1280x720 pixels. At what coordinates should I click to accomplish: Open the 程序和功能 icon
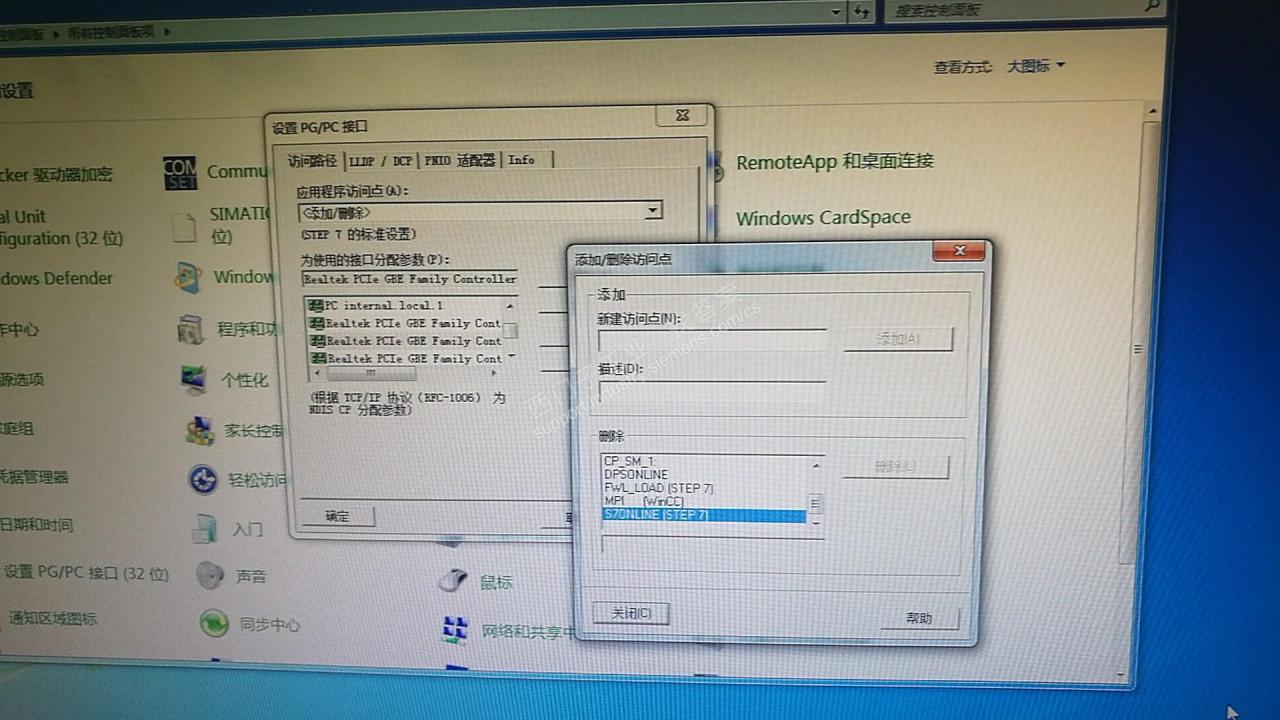(190, 328)
